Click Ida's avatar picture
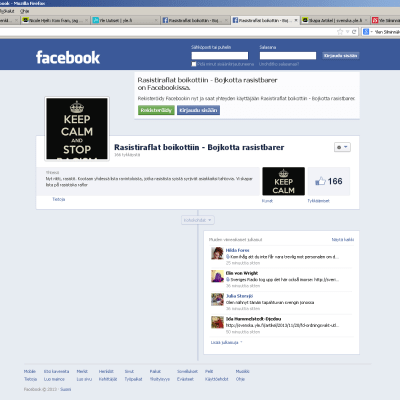 (x=217, y=322)
